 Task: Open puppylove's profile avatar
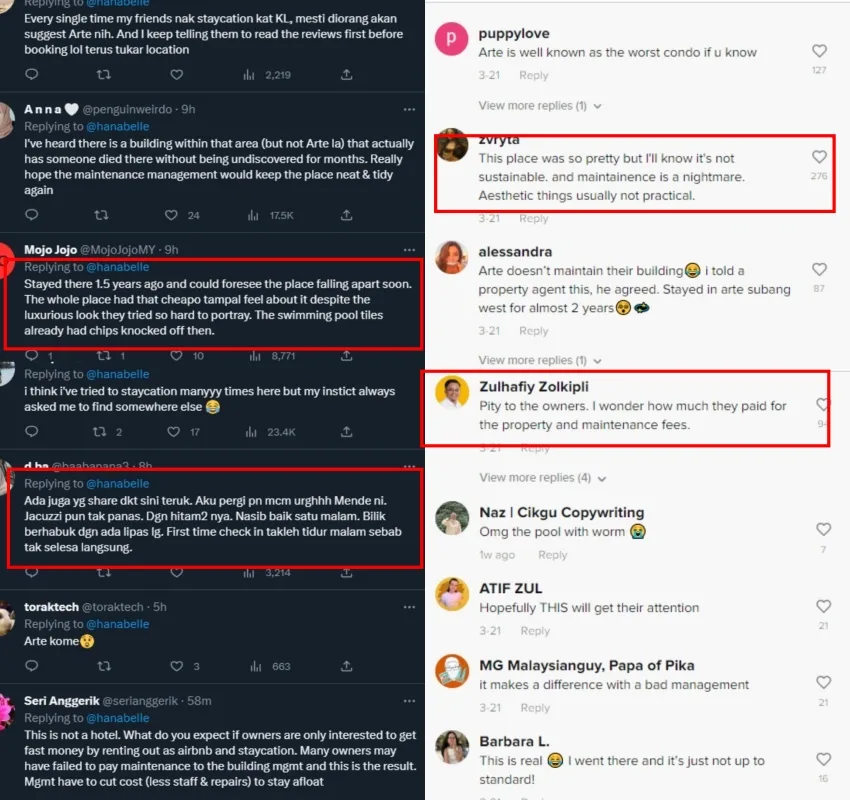tap(452, 39)
